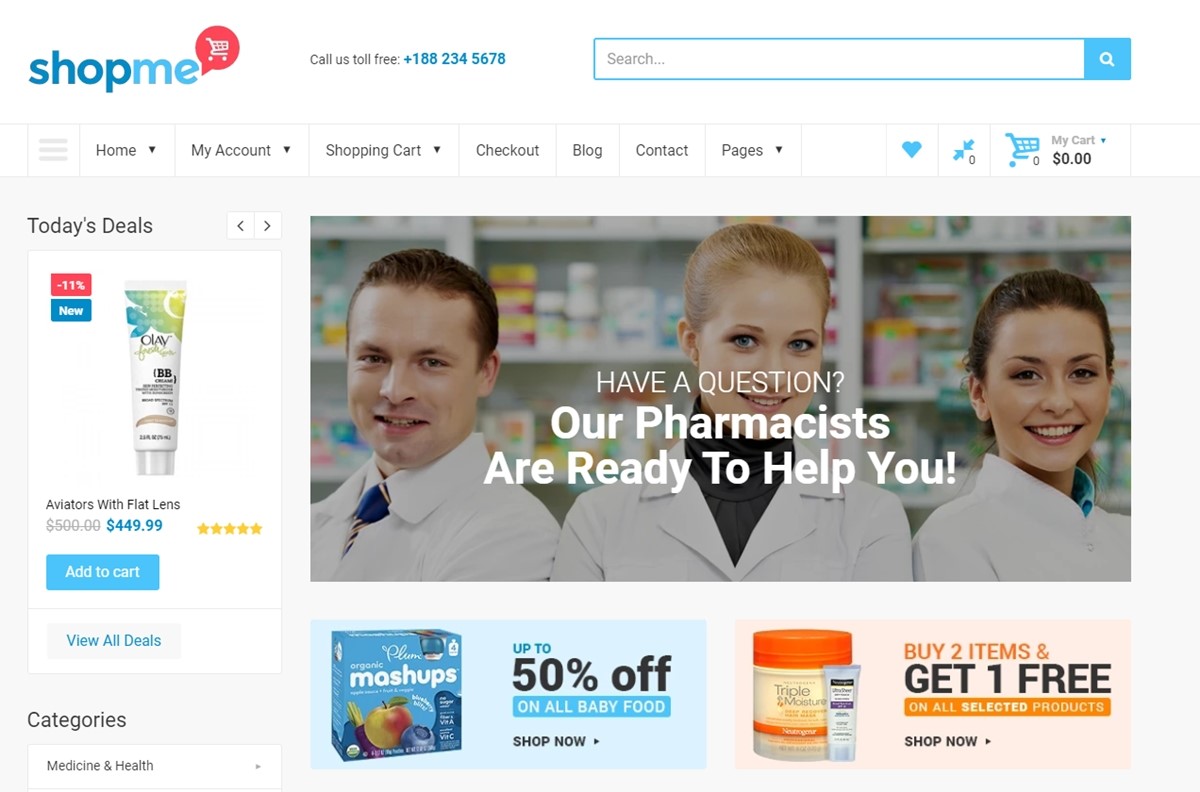The height and width of the screenshot is (792, 1200).
Task: Expand the Medicine & Health category
Action: 154,766
